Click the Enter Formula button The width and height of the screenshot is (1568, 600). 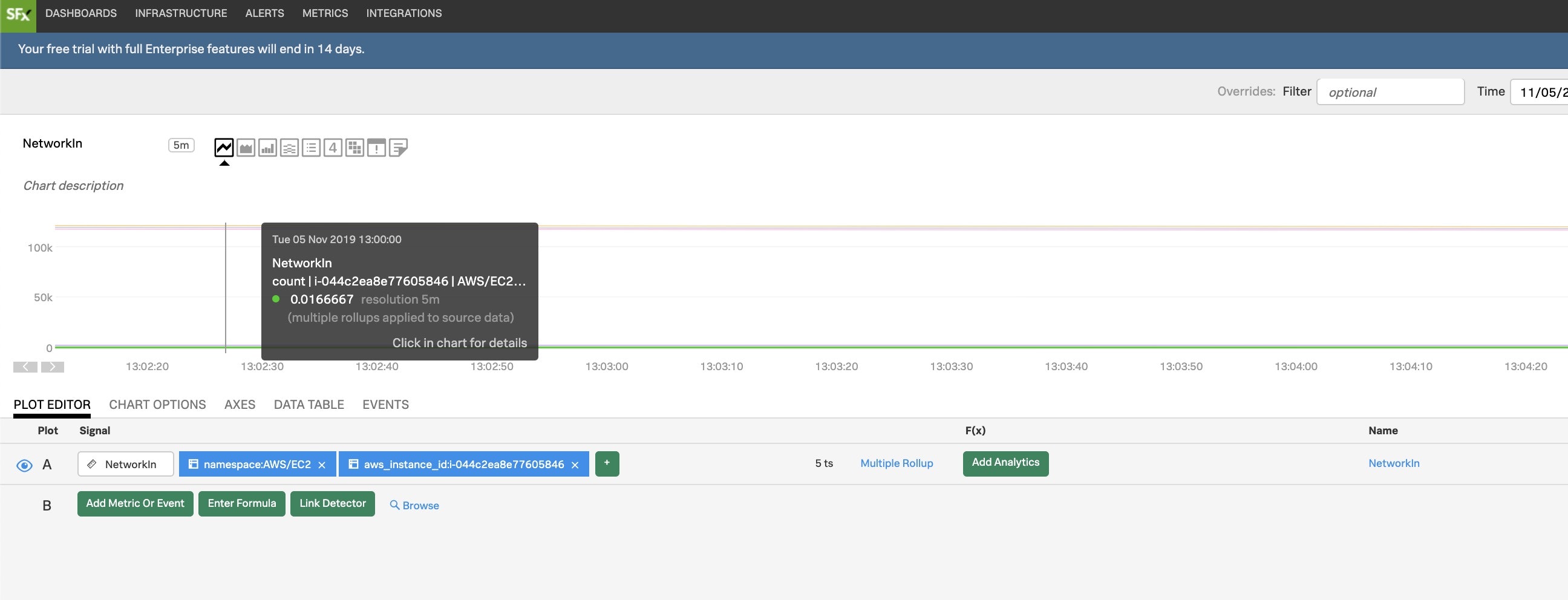click(241, 504)
